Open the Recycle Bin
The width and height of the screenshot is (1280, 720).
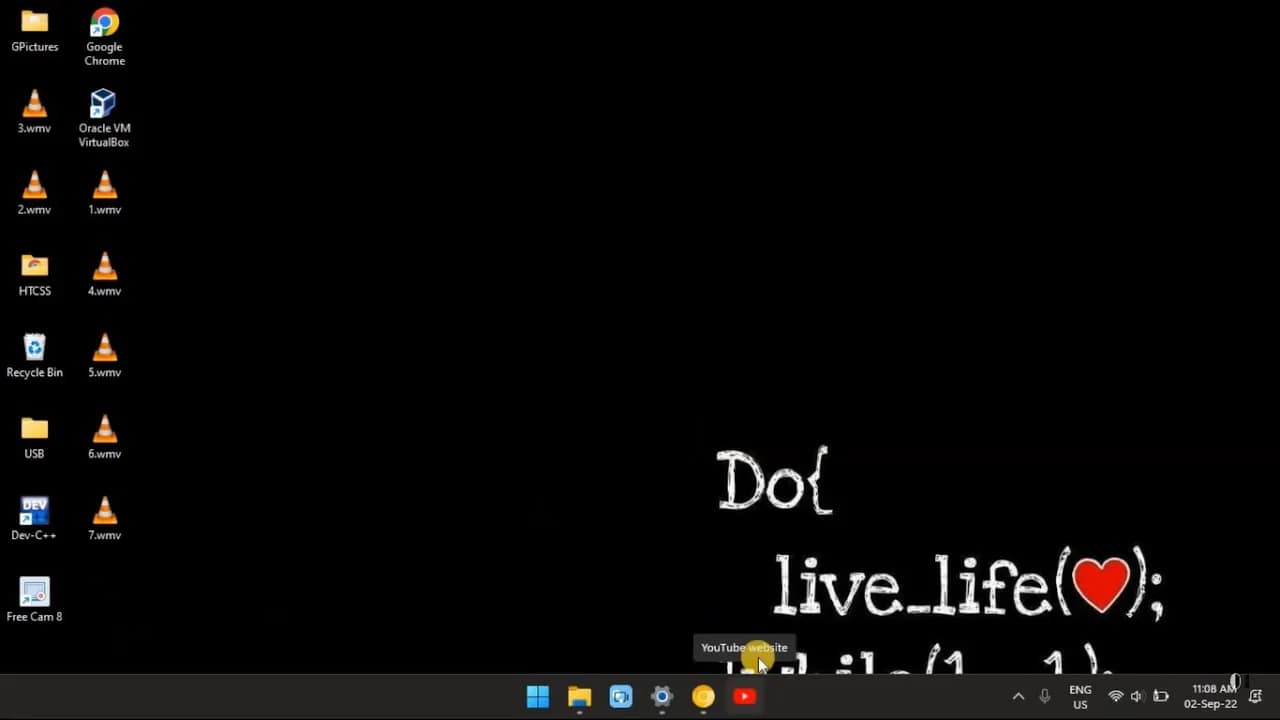tap(34, 347)
